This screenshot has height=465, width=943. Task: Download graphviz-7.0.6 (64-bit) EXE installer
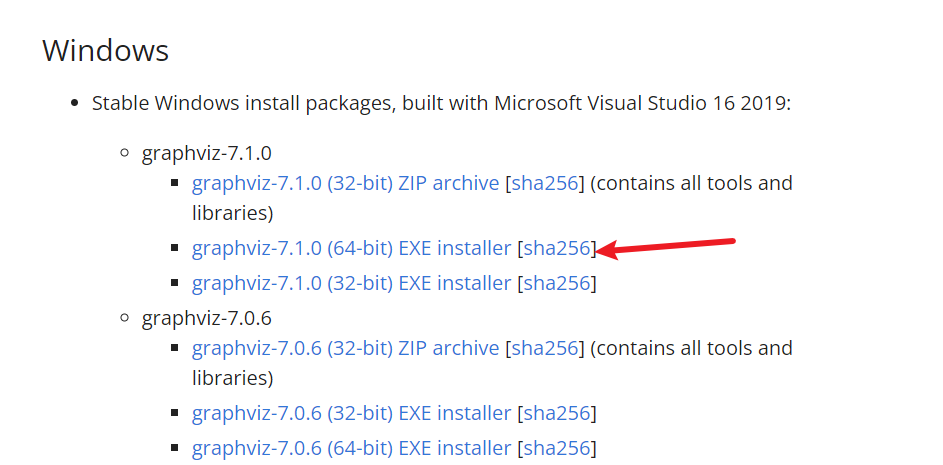[351, 448]
